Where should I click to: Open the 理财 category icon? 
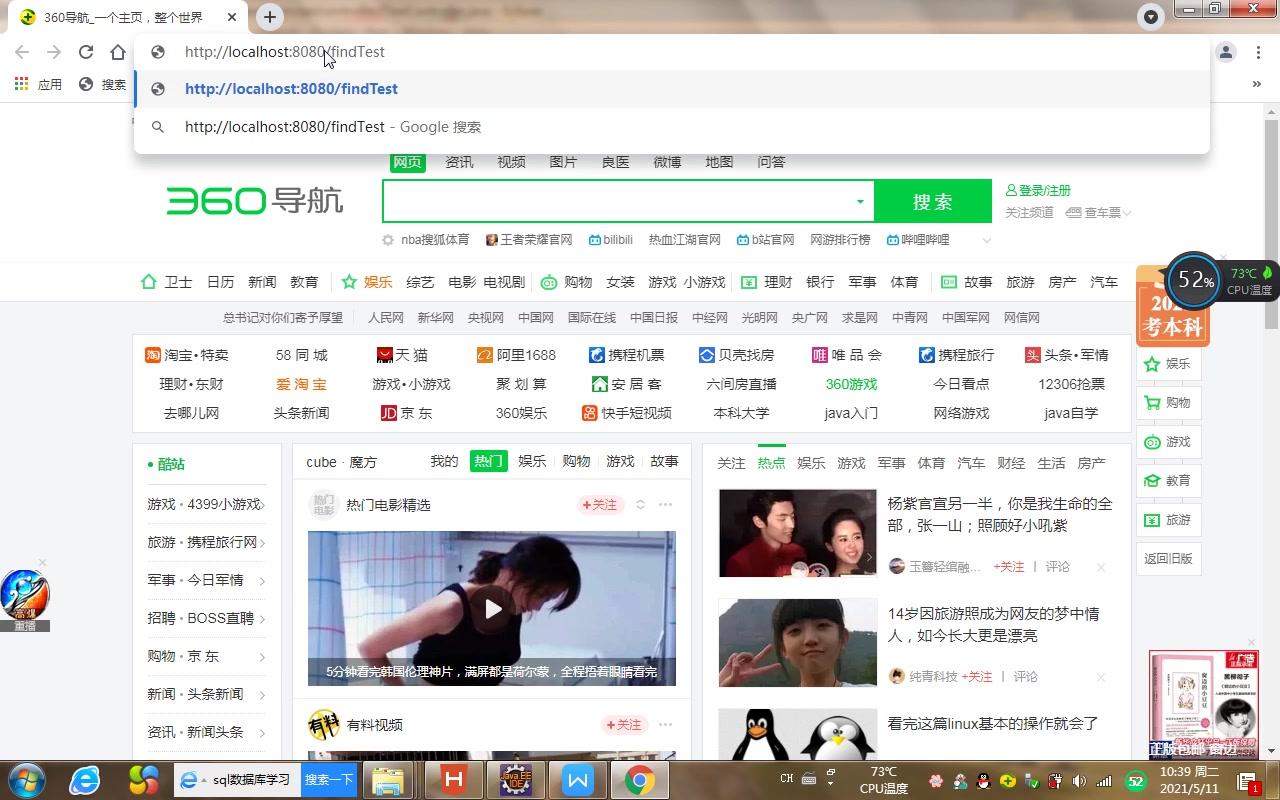[x=766, y=282]
